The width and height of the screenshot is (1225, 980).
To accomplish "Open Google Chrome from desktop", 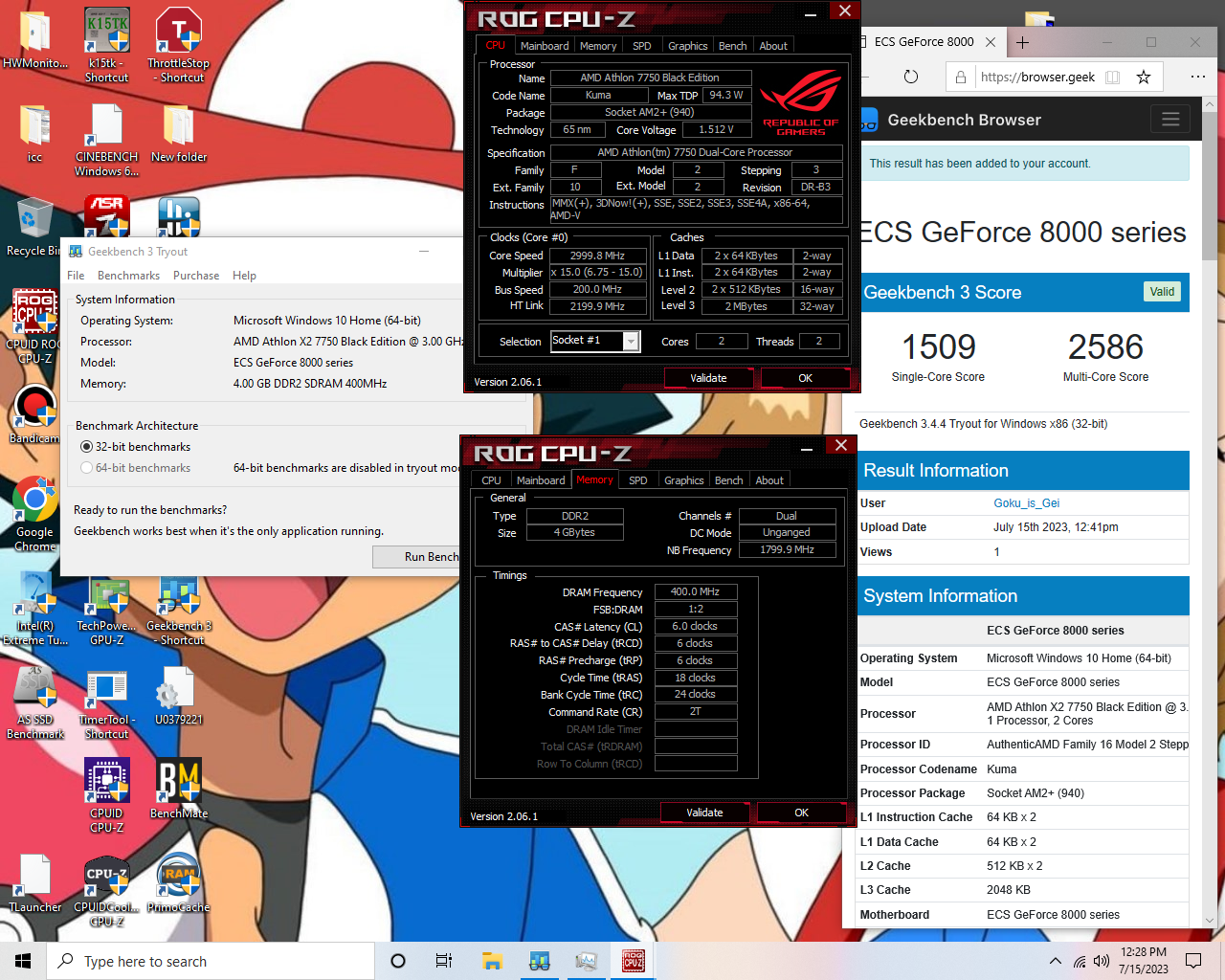I will [x=35, y=515].
